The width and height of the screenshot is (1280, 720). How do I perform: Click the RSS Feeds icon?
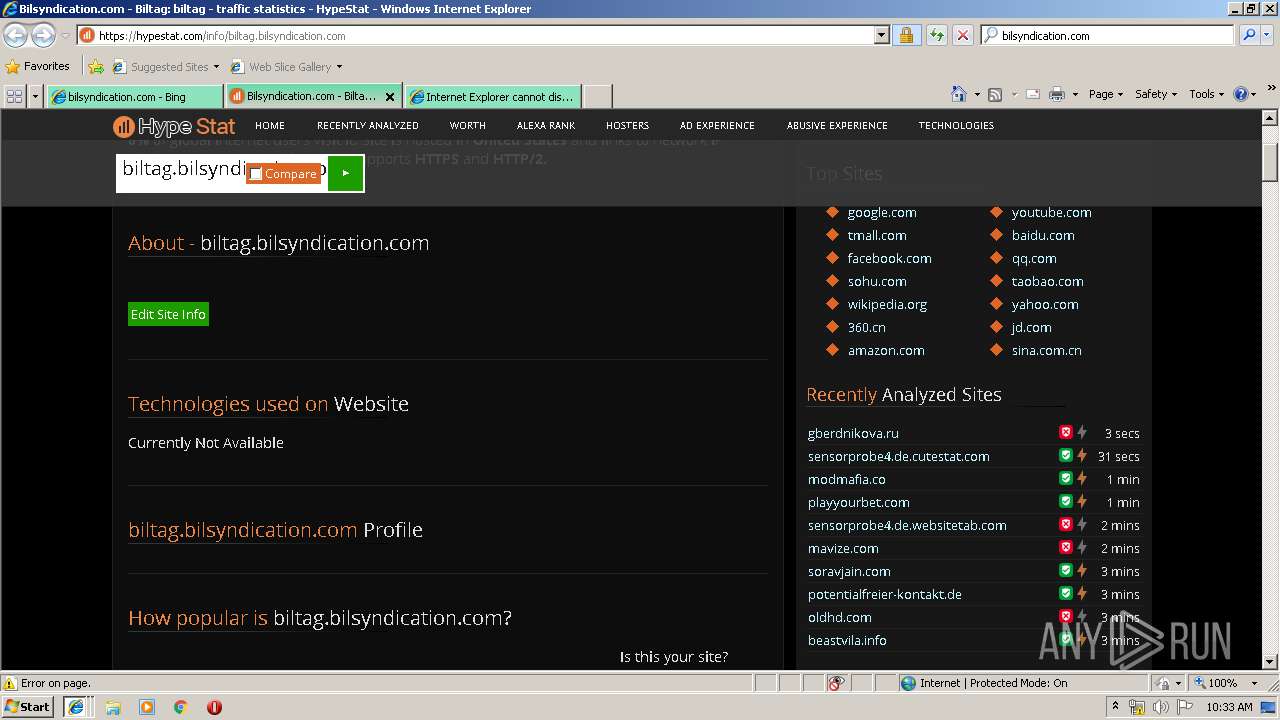pos(995,94)
